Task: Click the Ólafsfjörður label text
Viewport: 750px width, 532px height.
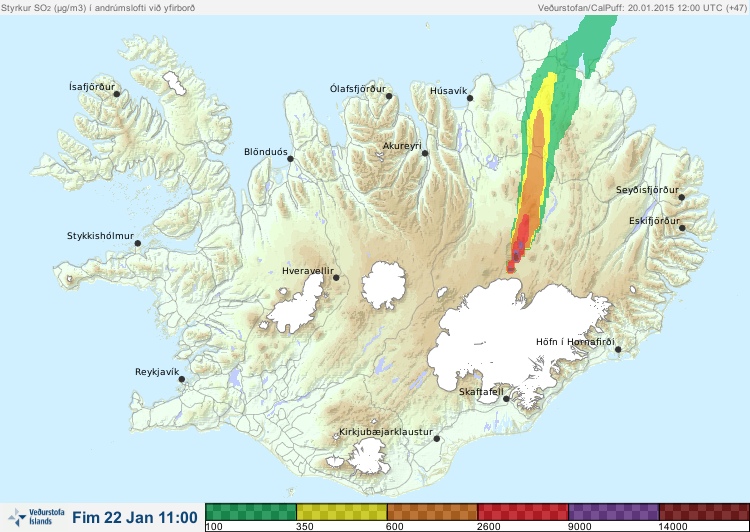Action: [x=358, y=89]
